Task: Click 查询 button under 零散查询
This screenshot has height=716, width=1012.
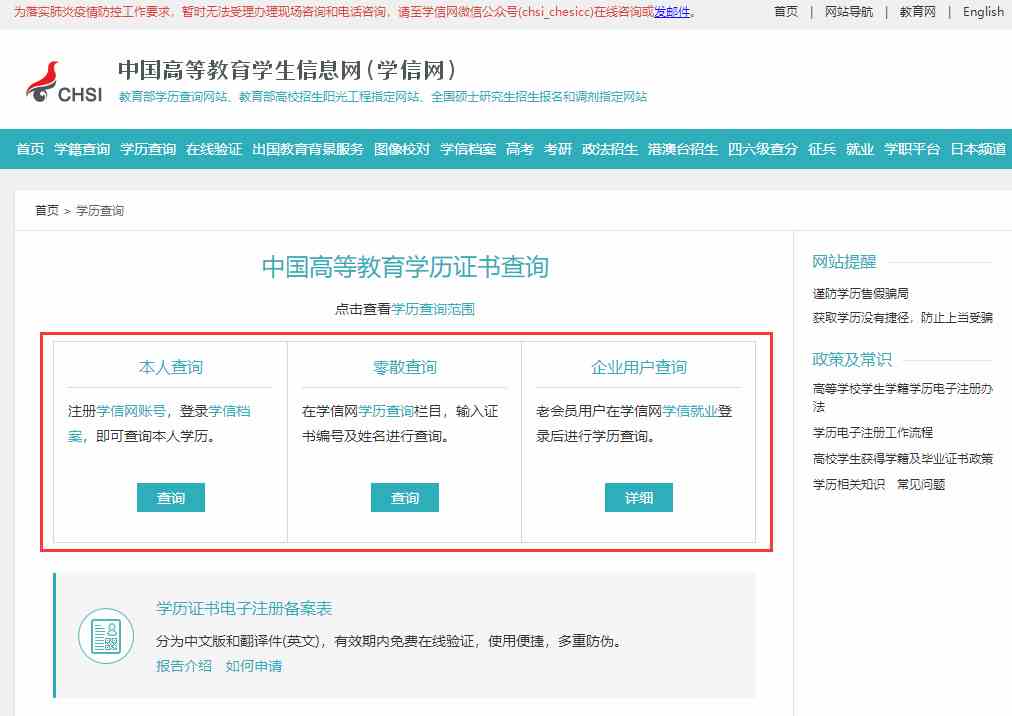Action: (x=405, y=497)
